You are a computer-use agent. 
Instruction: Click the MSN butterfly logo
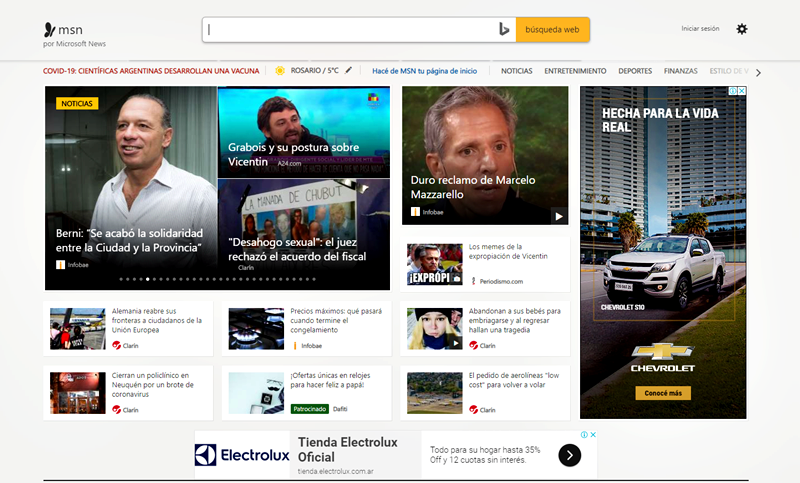pos(49,30)
